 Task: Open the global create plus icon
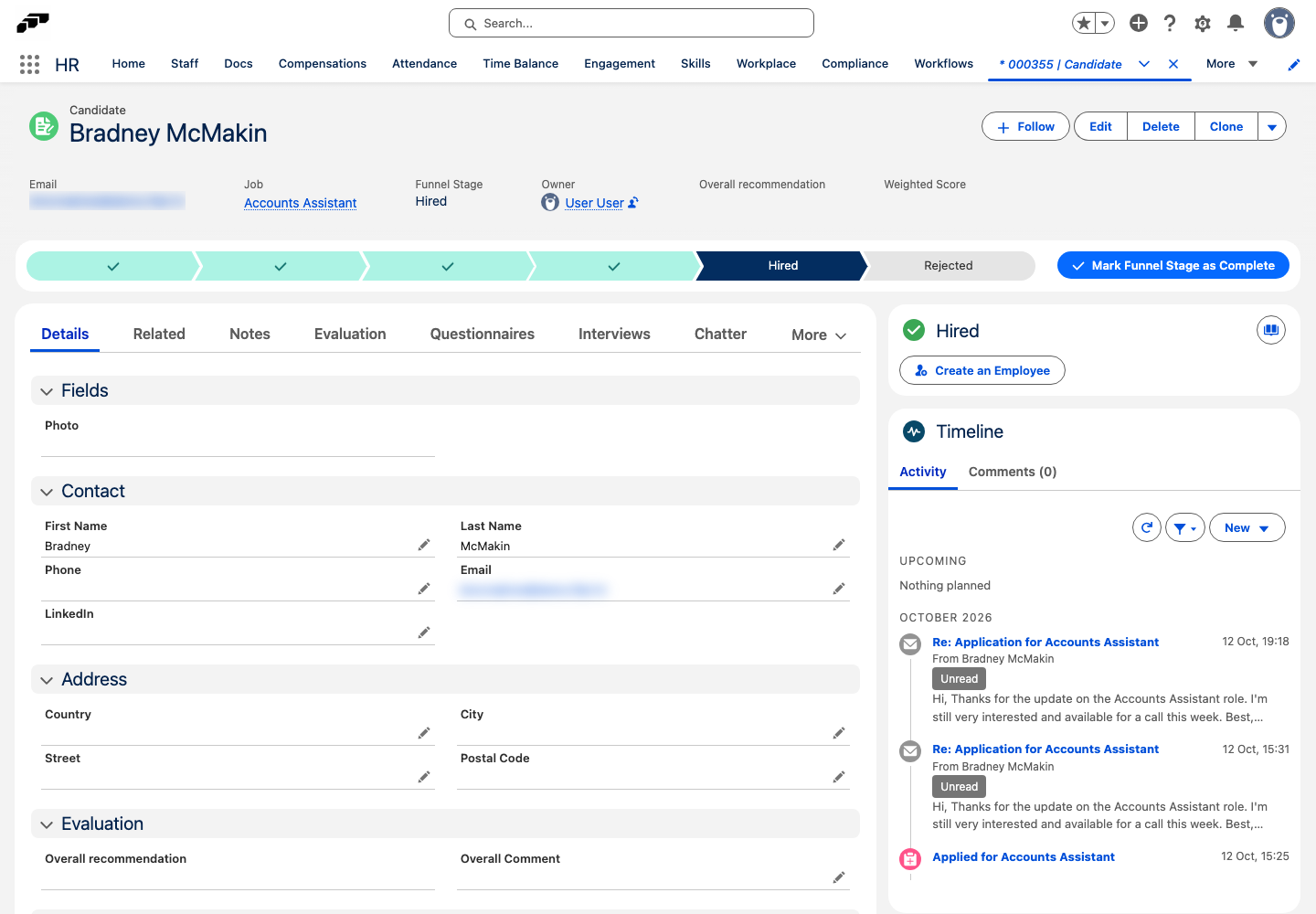(x=1139, y=23)
